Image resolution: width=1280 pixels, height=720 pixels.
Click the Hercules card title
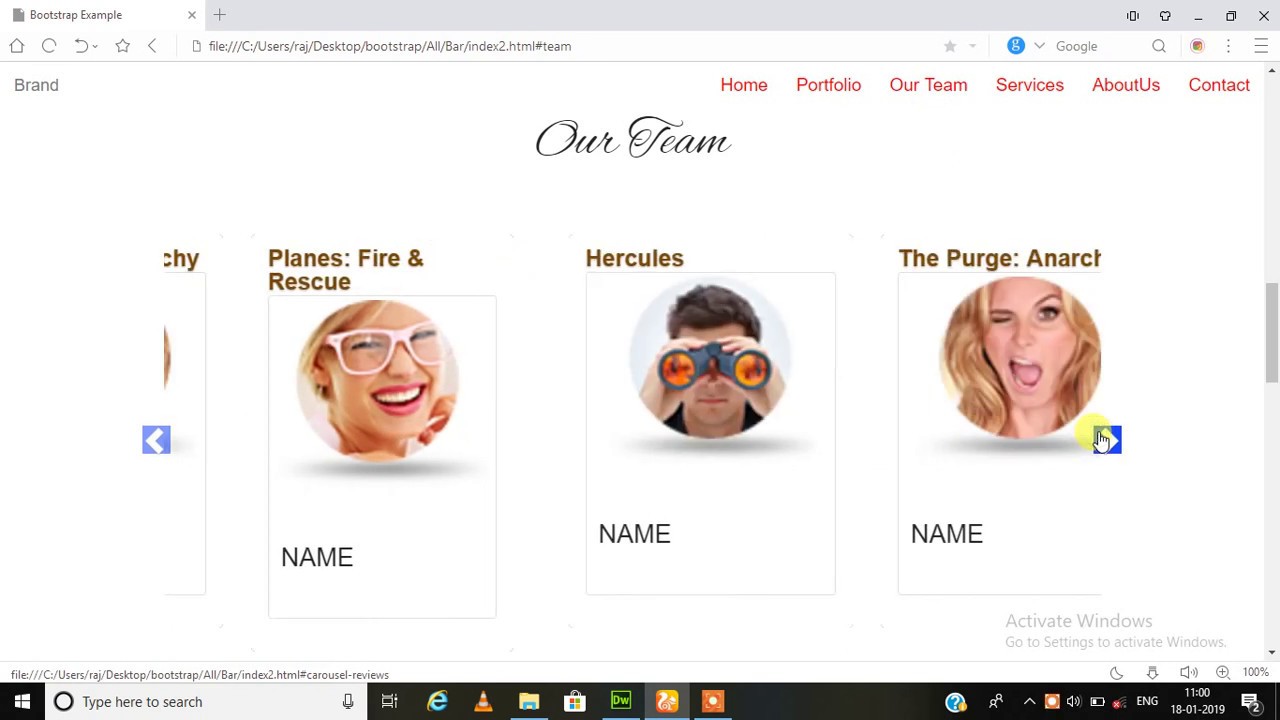(634, 258)
